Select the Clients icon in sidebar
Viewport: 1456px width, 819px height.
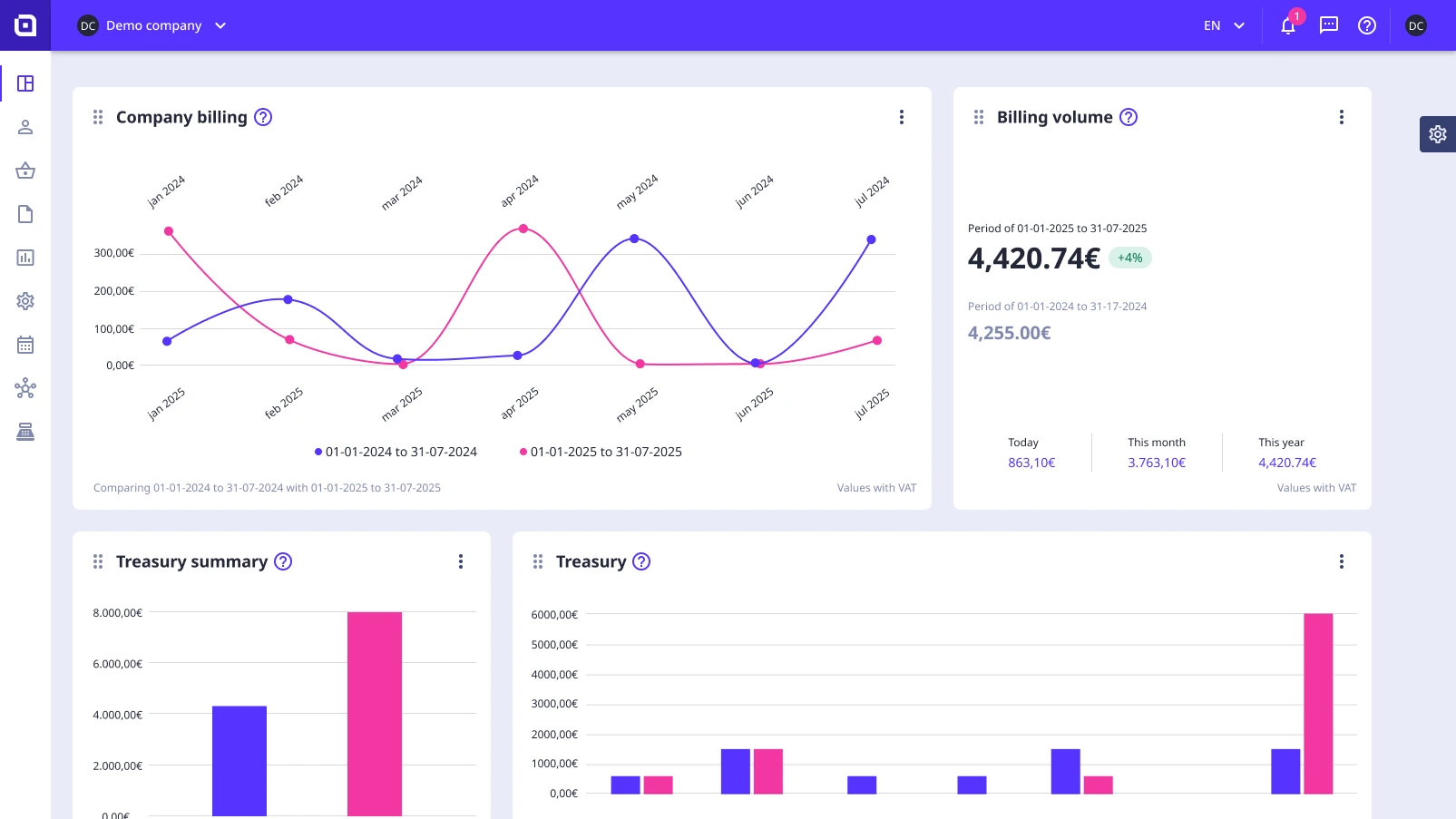click(x=25, y=127)
